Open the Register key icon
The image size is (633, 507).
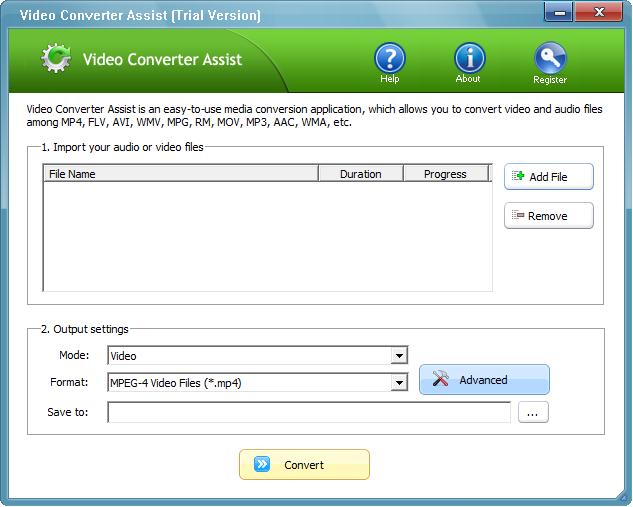tap(549, 58)
